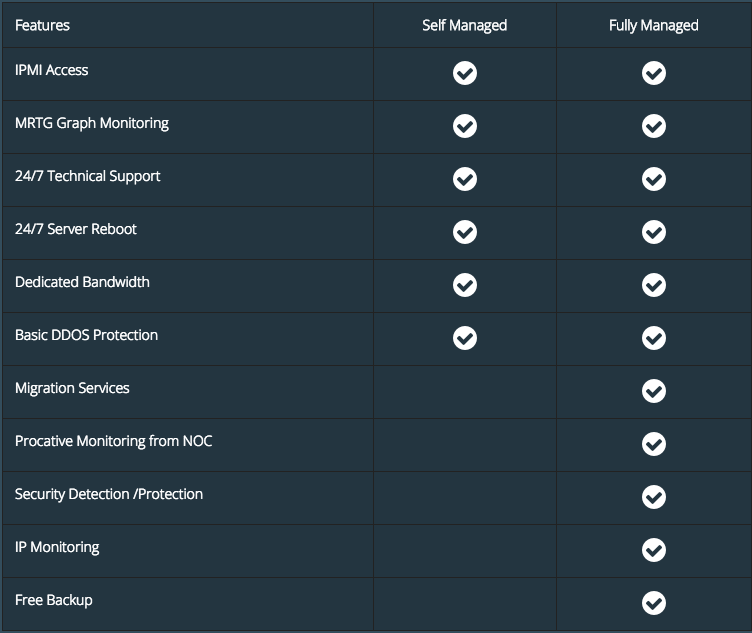
Task: Click Self Managed checkmark for IPMI Access
Action: pyautogui.click(x=465, y=73)
